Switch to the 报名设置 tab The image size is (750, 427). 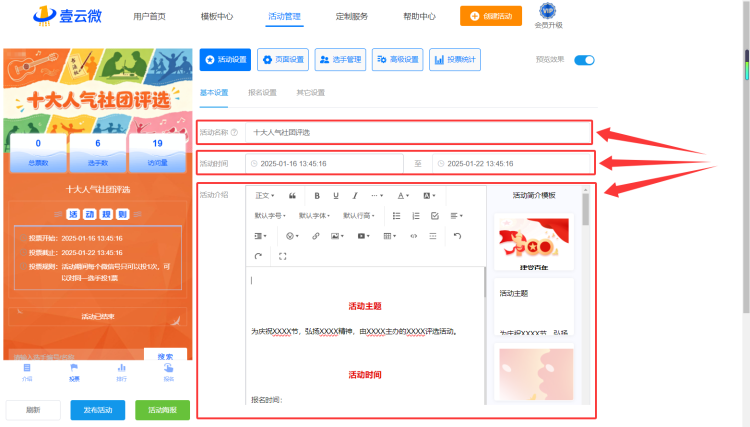pos(262,93)
